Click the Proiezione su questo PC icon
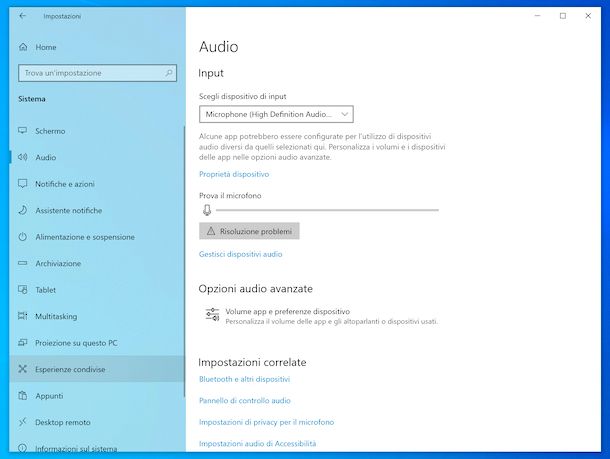The width and height of the screenshot is (610, 459). pos(23,343)
